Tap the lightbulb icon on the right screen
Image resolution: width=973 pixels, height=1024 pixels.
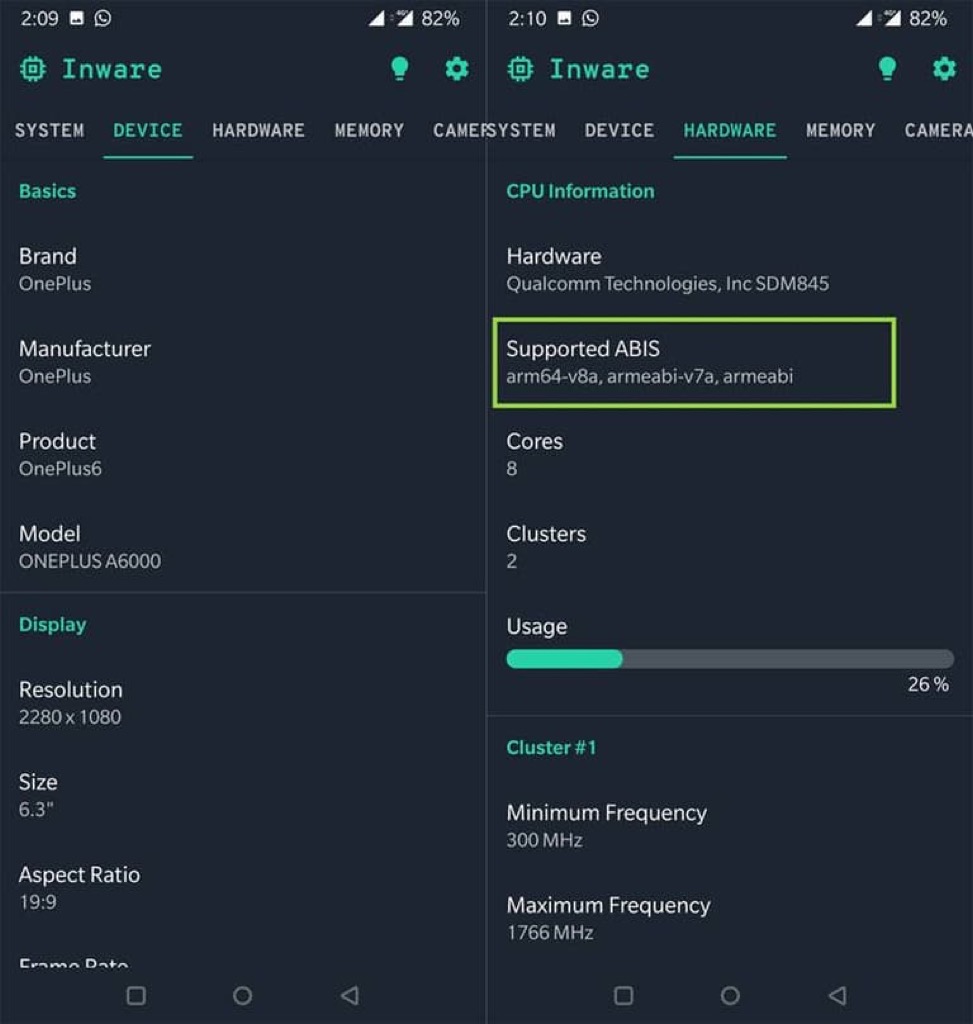[887, 69]
